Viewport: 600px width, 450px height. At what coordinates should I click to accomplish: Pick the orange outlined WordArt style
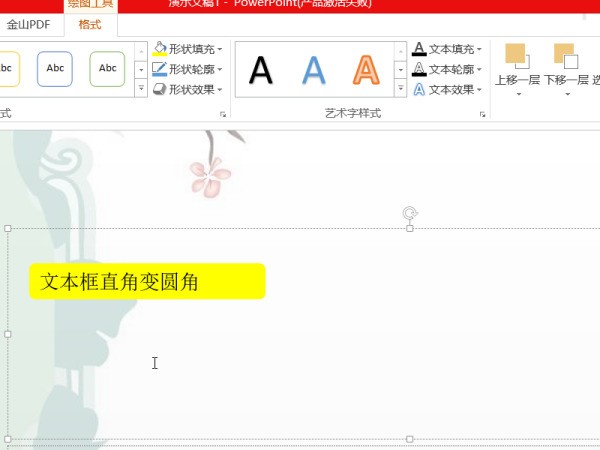(x=367, y=69)
